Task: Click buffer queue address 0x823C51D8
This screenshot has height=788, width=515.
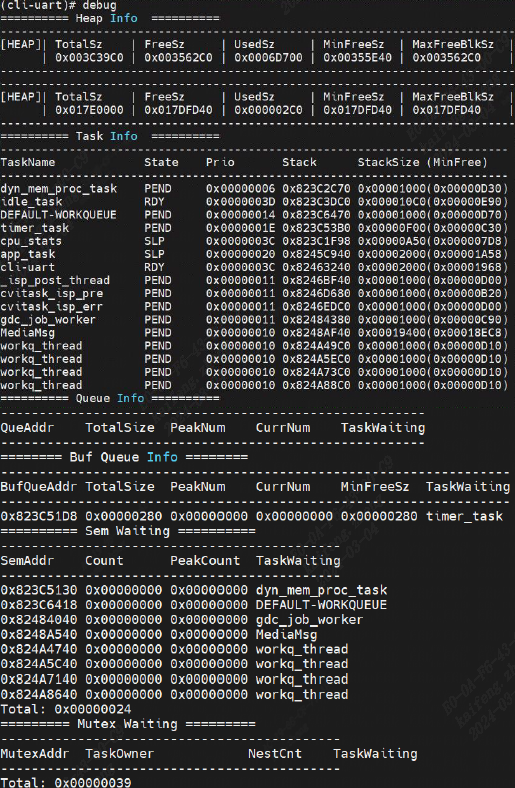Action: tap(39, 516)
